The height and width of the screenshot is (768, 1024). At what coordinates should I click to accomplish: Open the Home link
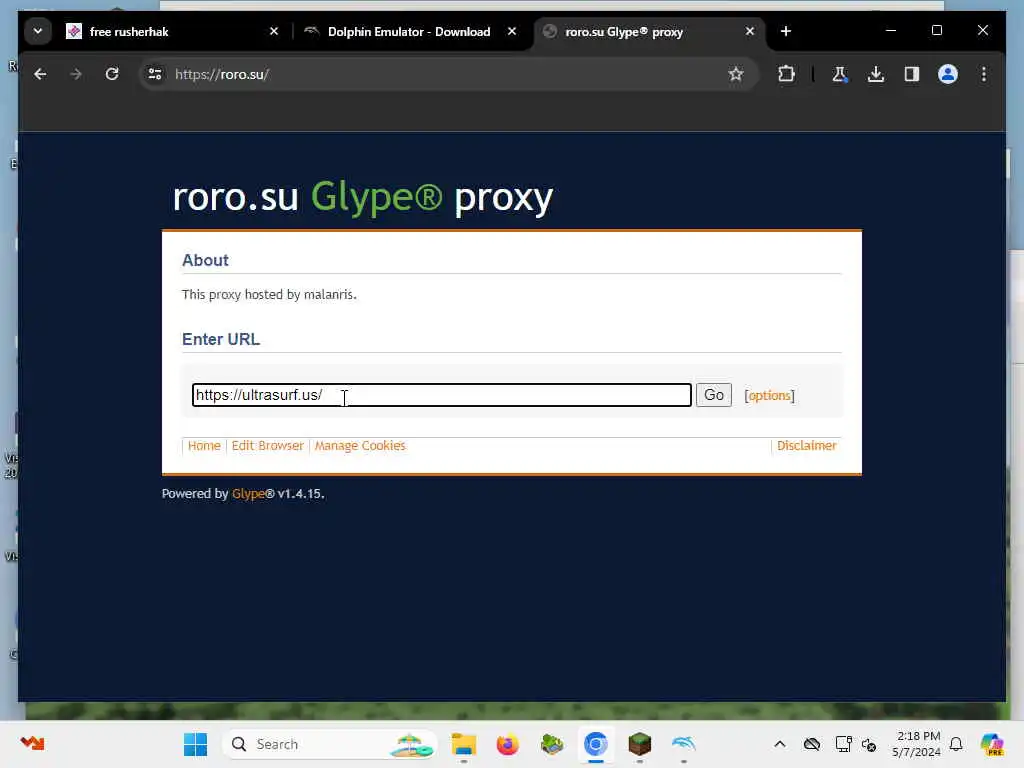click(204, 445)
